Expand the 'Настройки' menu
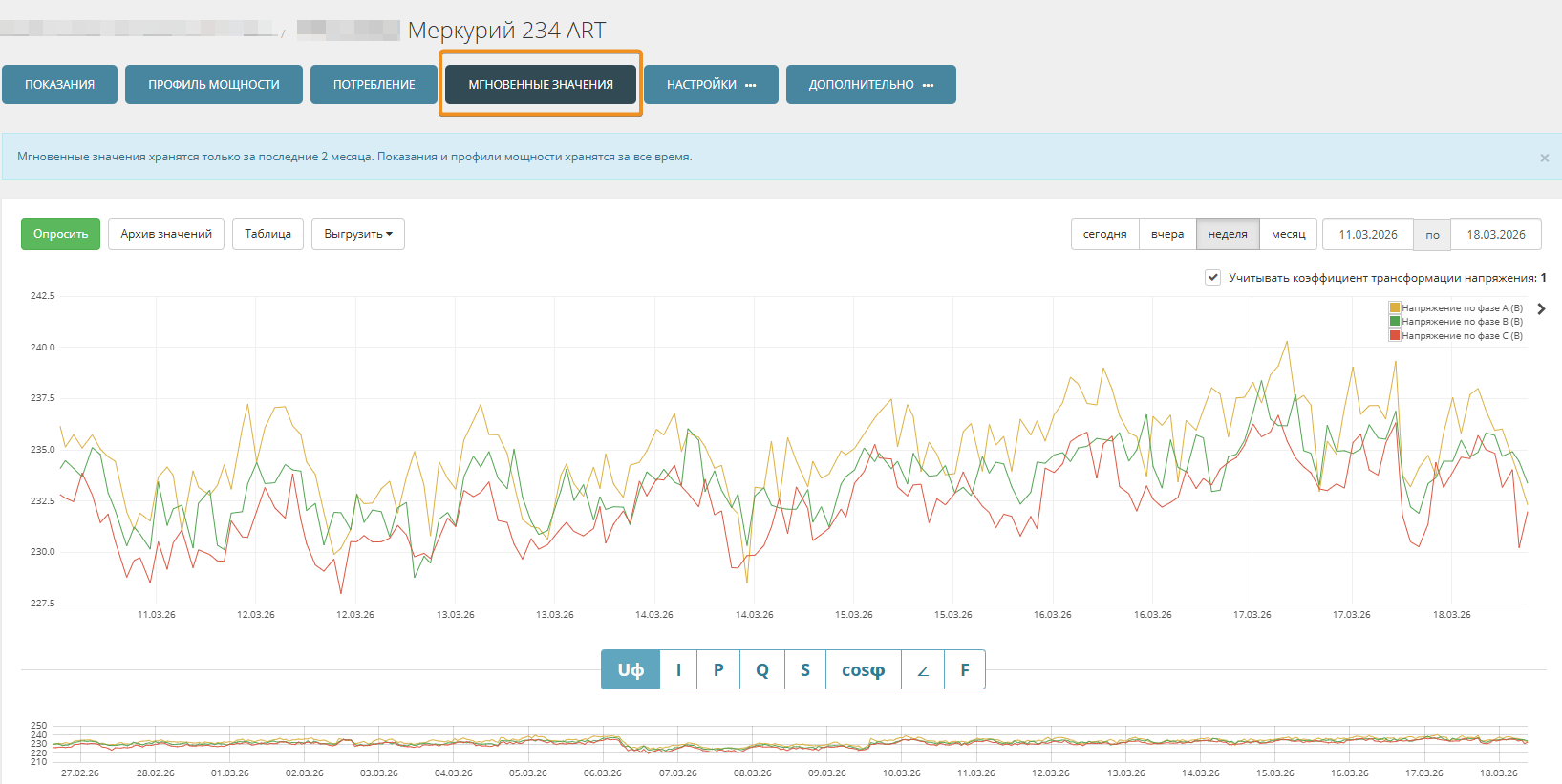Screen dimensions: 1562x784 711,85
